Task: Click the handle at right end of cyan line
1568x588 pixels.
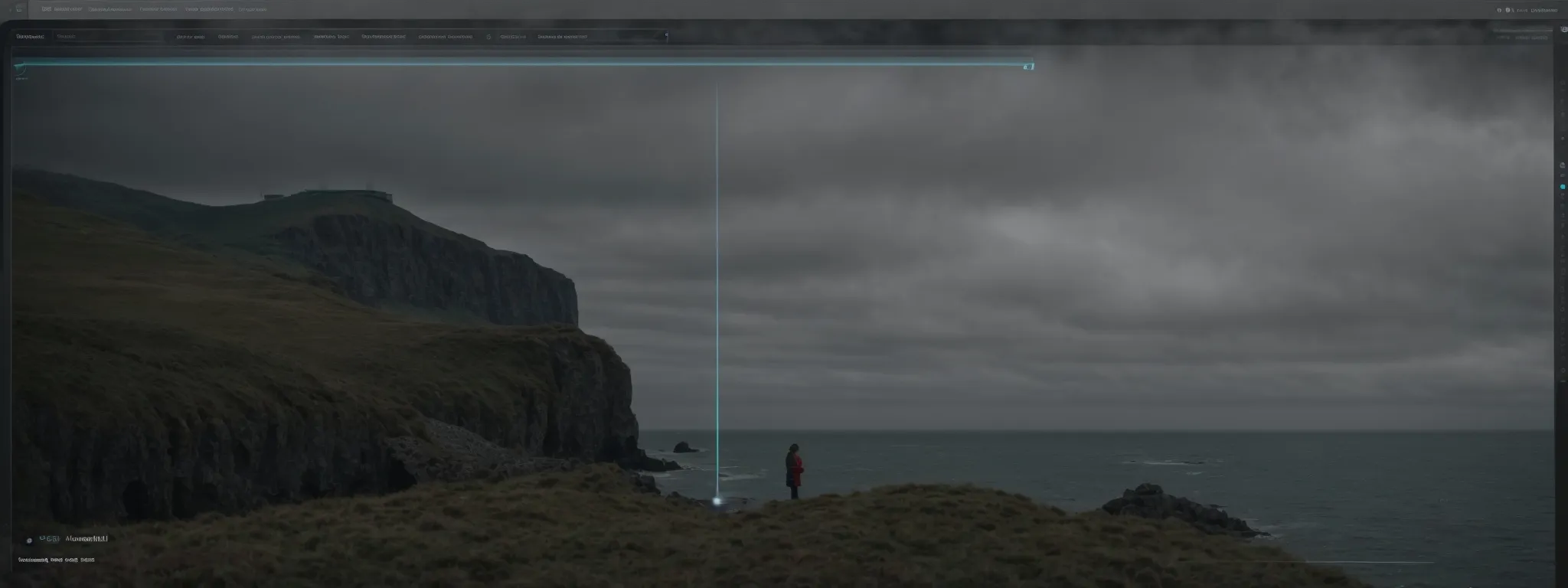Action: pyautogui.click(x=1028, y=67)
